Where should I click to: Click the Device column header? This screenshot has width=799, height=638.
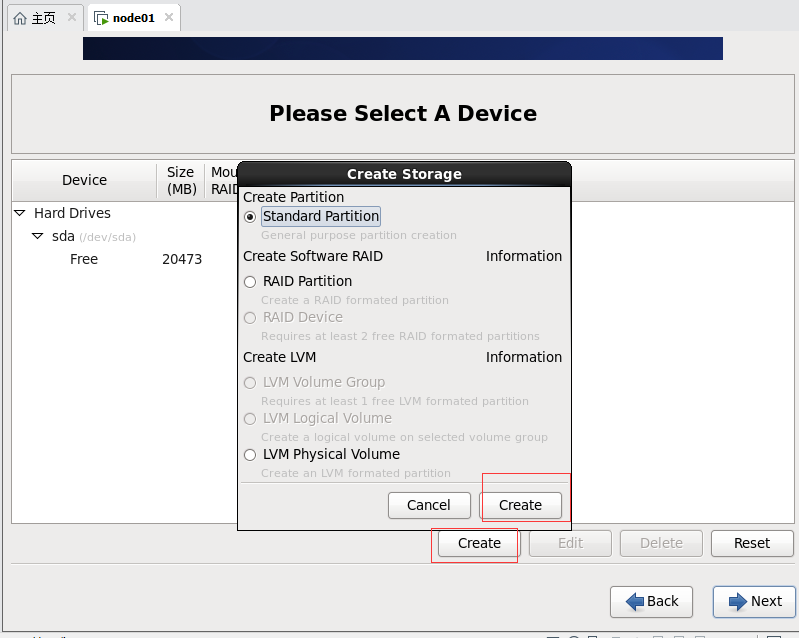click(x=84, y=180)
